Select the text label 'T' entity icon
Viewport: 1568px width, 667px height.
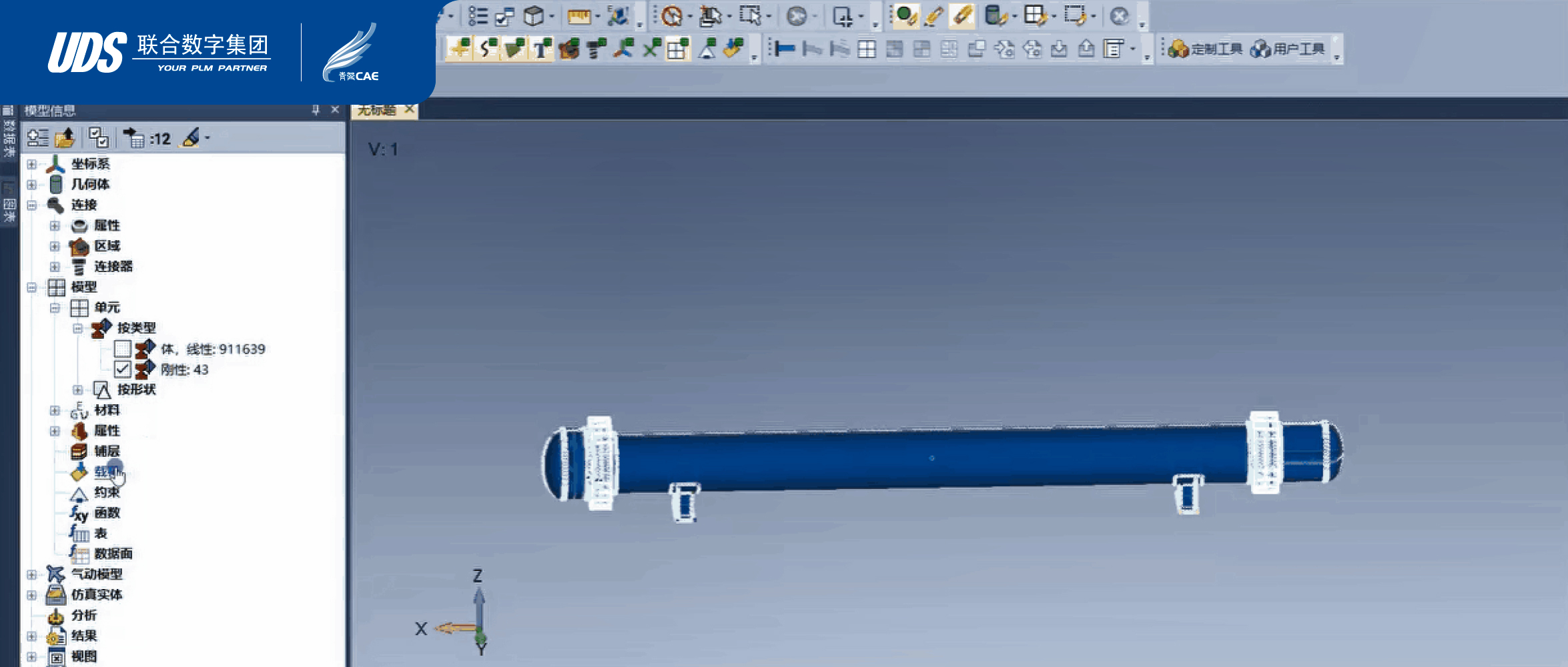(542, 49)
